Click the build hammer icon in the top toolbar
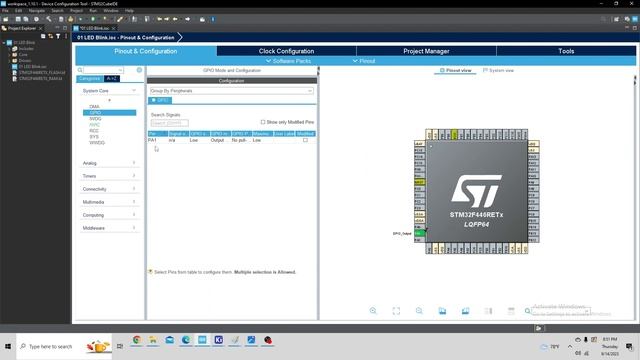The width and height of the screenshot is (640, 360). pyautogui.click(x=49, y=19)
